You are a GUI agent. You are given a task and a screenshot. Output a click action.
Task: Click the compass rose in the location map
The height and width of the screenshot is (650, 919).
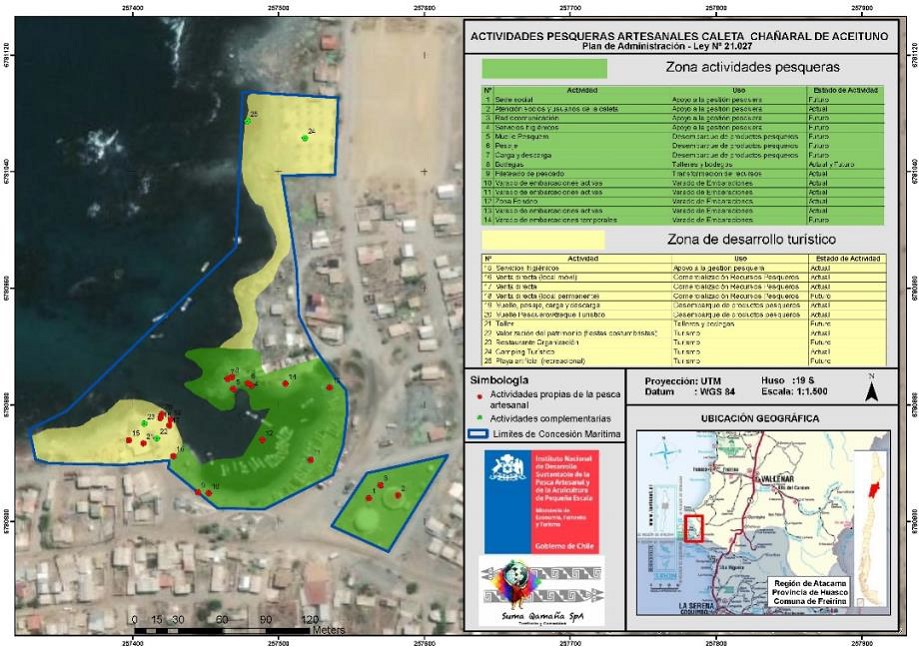coord(665,452)
